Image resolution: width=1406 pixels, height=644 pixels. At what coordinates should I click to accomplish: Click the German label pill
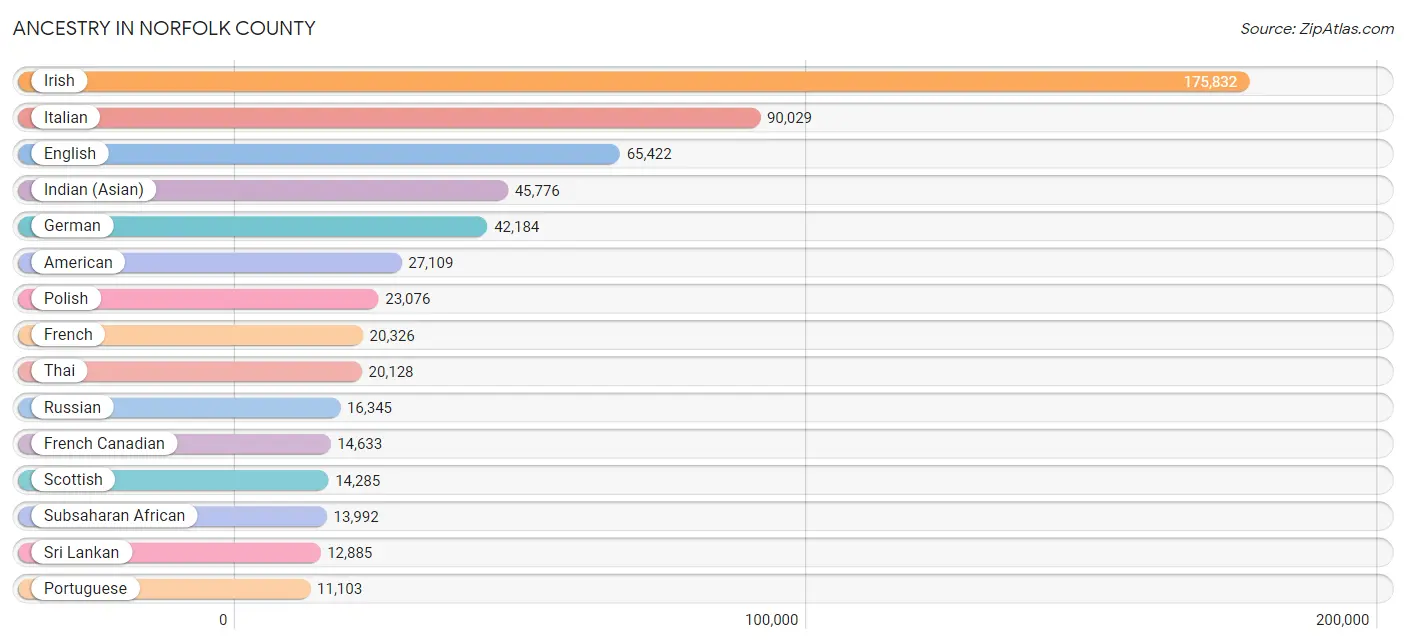[x=72, y=226]
